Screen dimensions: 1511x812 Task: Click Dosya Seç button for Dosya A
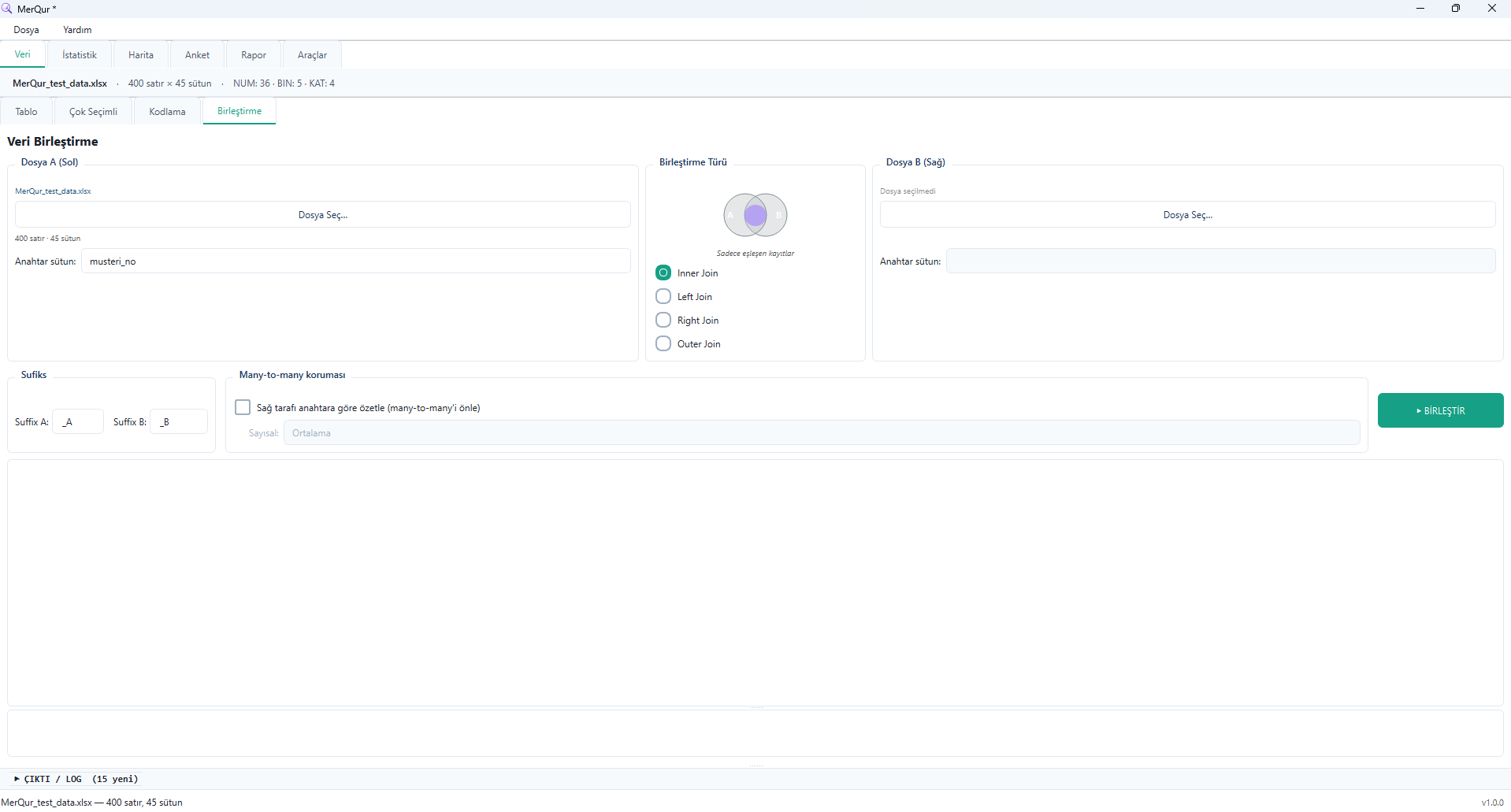click(x=323, y=215)
